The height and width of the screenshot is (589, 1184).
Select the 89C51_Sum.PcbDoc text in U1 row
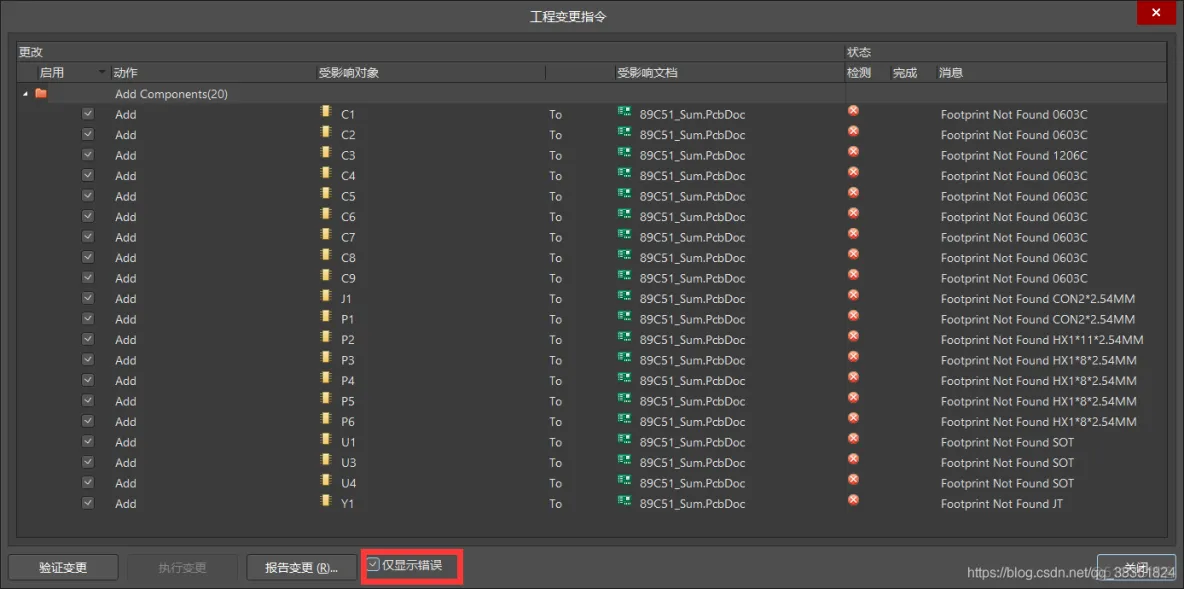692,442
